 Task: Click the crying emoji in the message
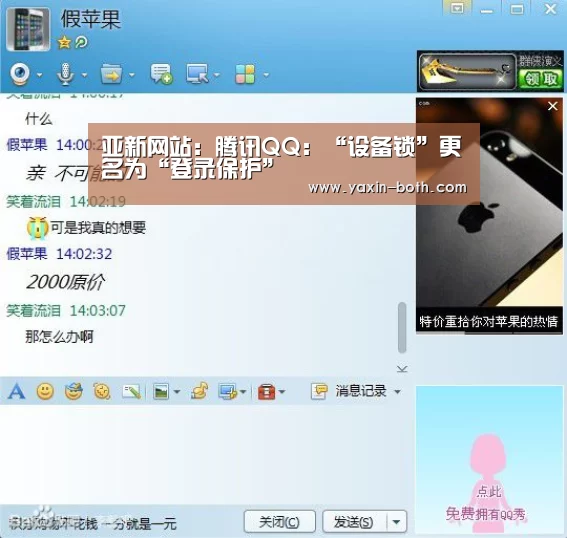pos(38,228)
